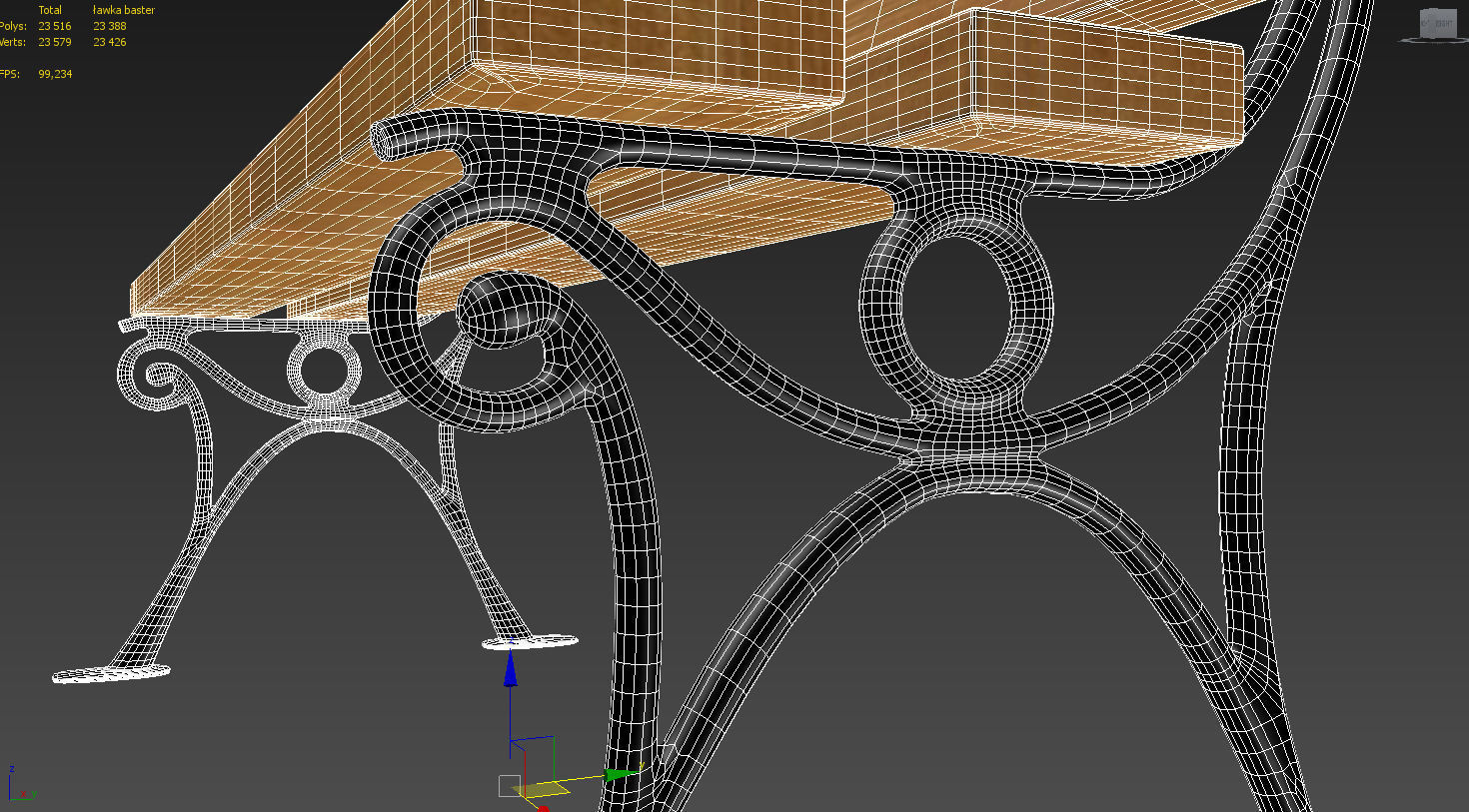Image resolution: width=1469 pixels, height=812 pixels.
Task: Select the red X-axis arrowhead of the move gizmo
Action: point(543,808)
